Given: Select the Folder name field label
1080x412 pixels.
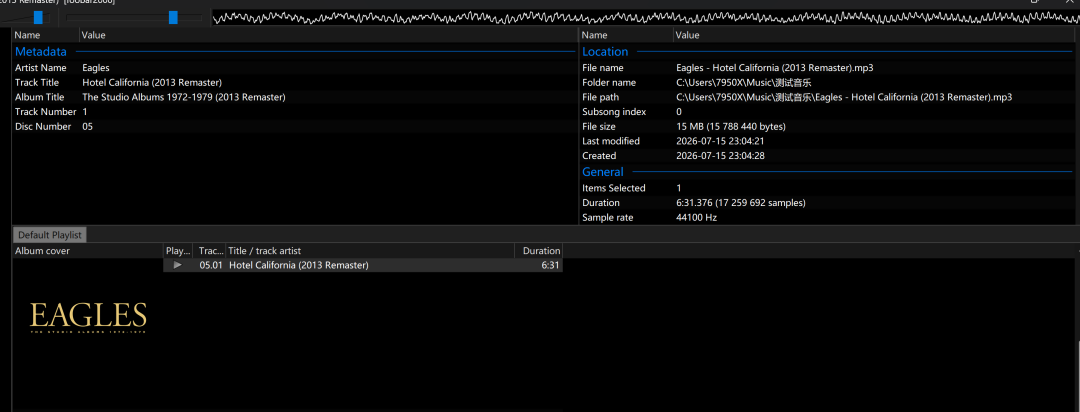Looking at the screenshot, I should 609,83.
